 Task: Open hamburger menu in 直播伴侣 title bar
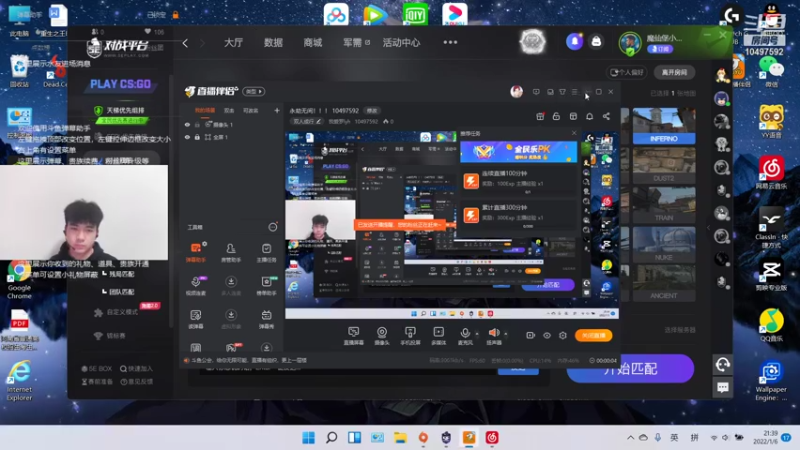[574, 92]
